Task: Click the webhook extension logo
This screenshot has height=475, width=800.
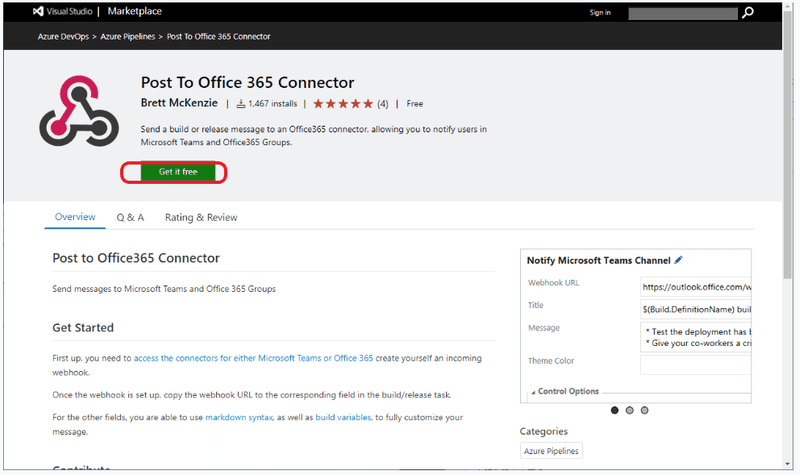Action: click(x=79, y=111)
